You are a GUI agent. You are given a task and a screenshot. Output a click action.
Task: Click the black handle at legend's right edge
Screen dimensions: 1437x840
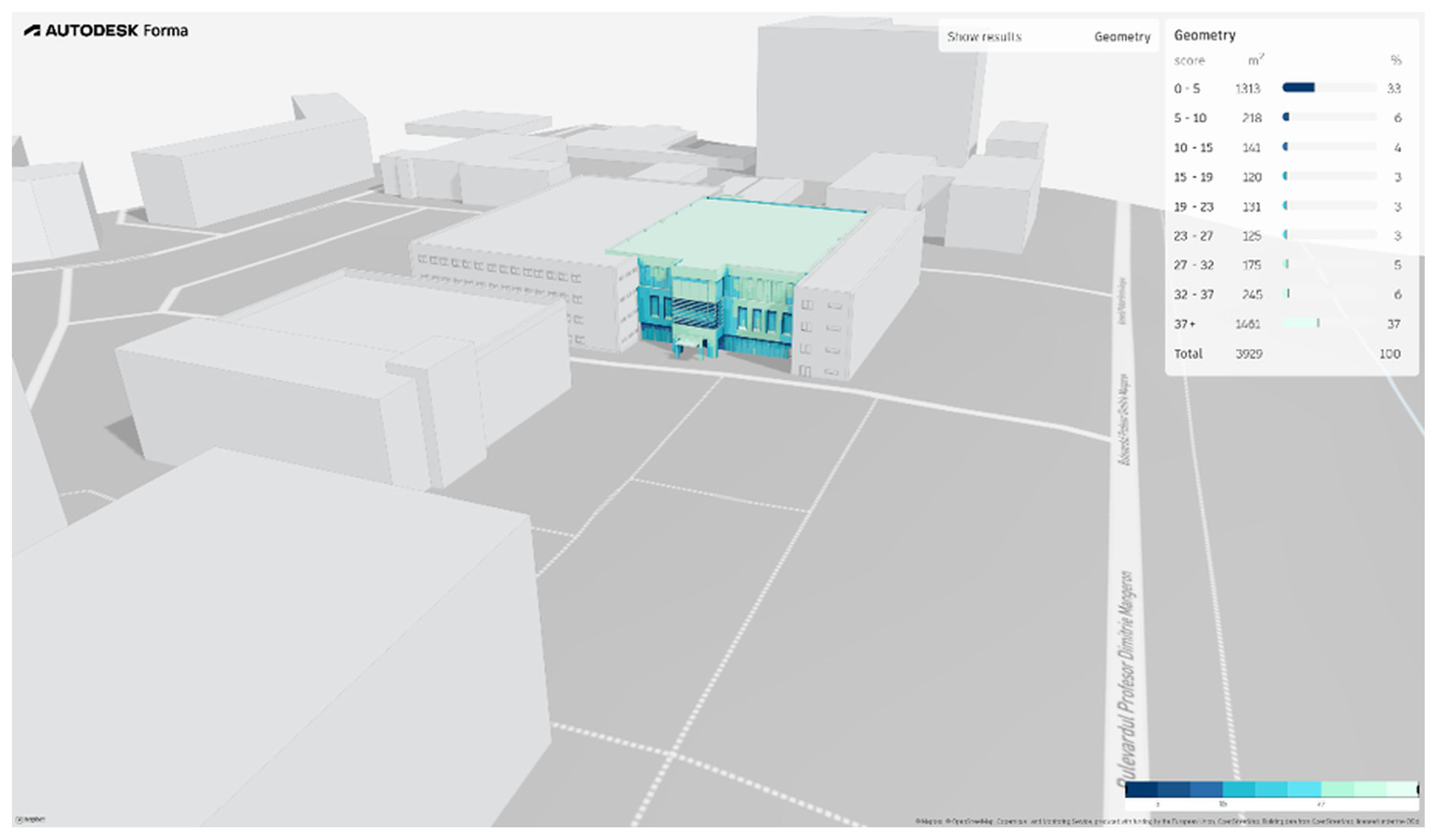[1418, 789]
